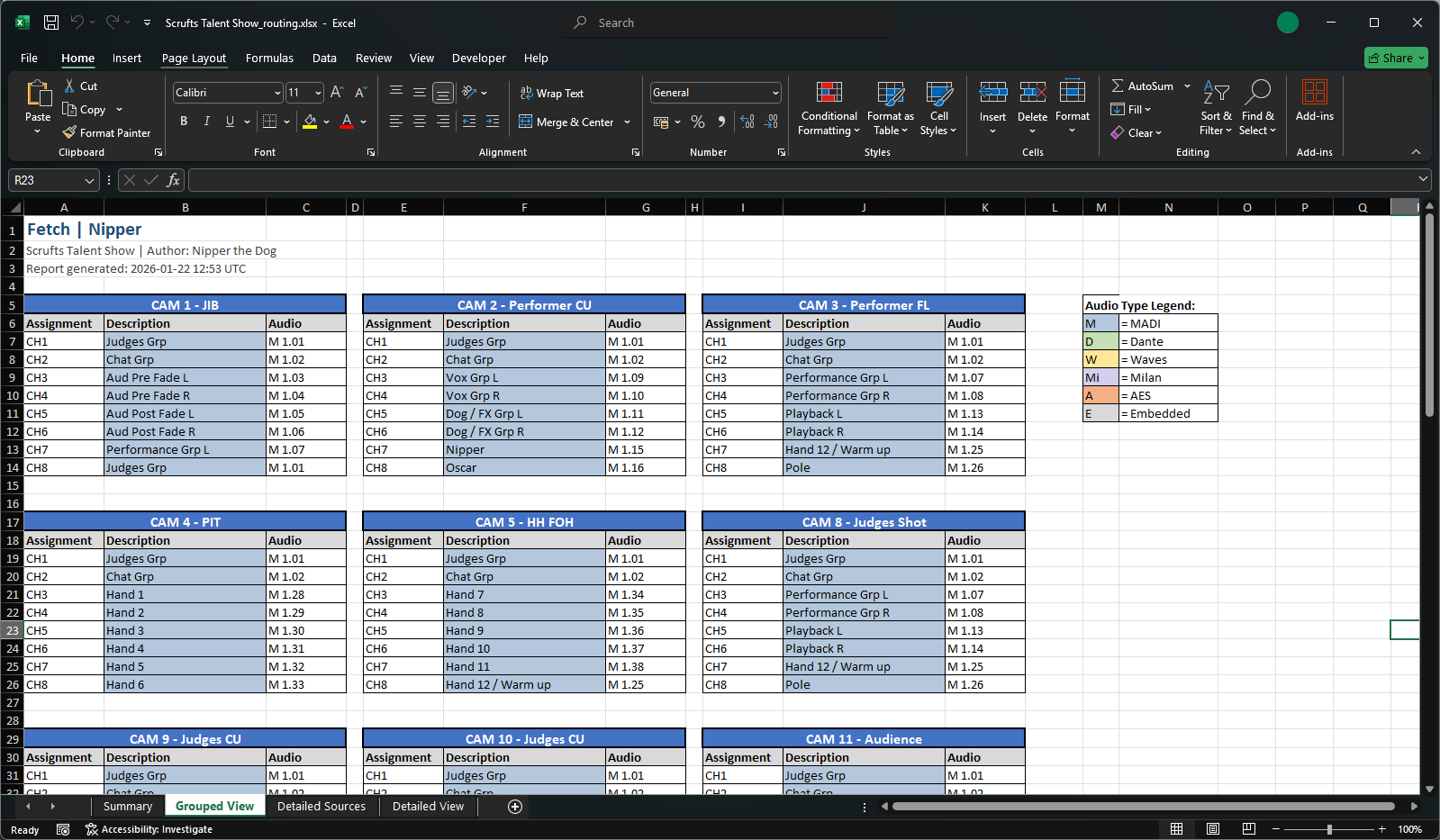1440x840 pixels.
Task: Open the Sort & Filter tool
Action: (x=1216, y=94)
